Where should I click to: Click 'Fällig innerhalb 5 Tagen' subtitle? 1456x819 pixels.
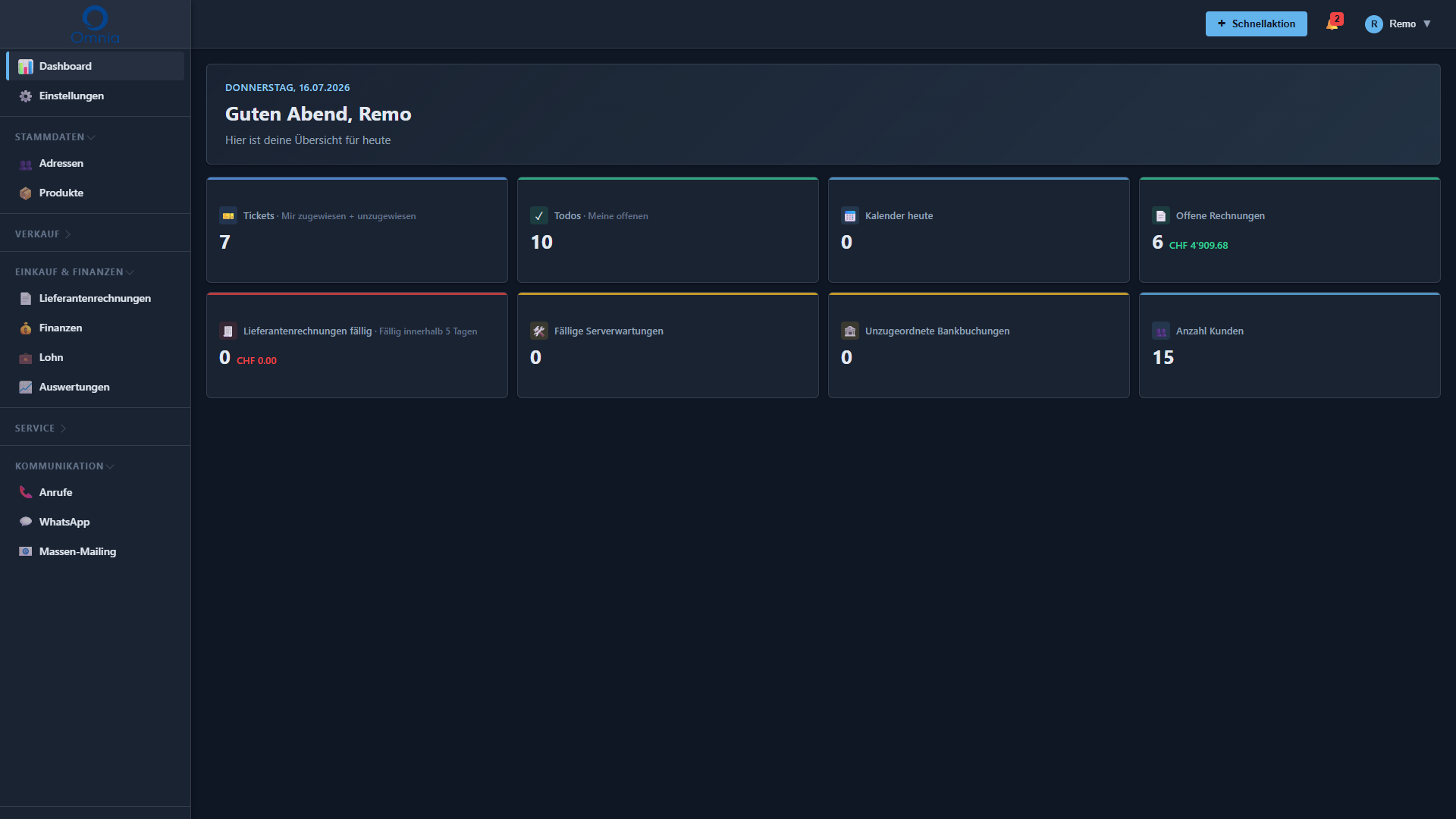[x=428, y=331]
